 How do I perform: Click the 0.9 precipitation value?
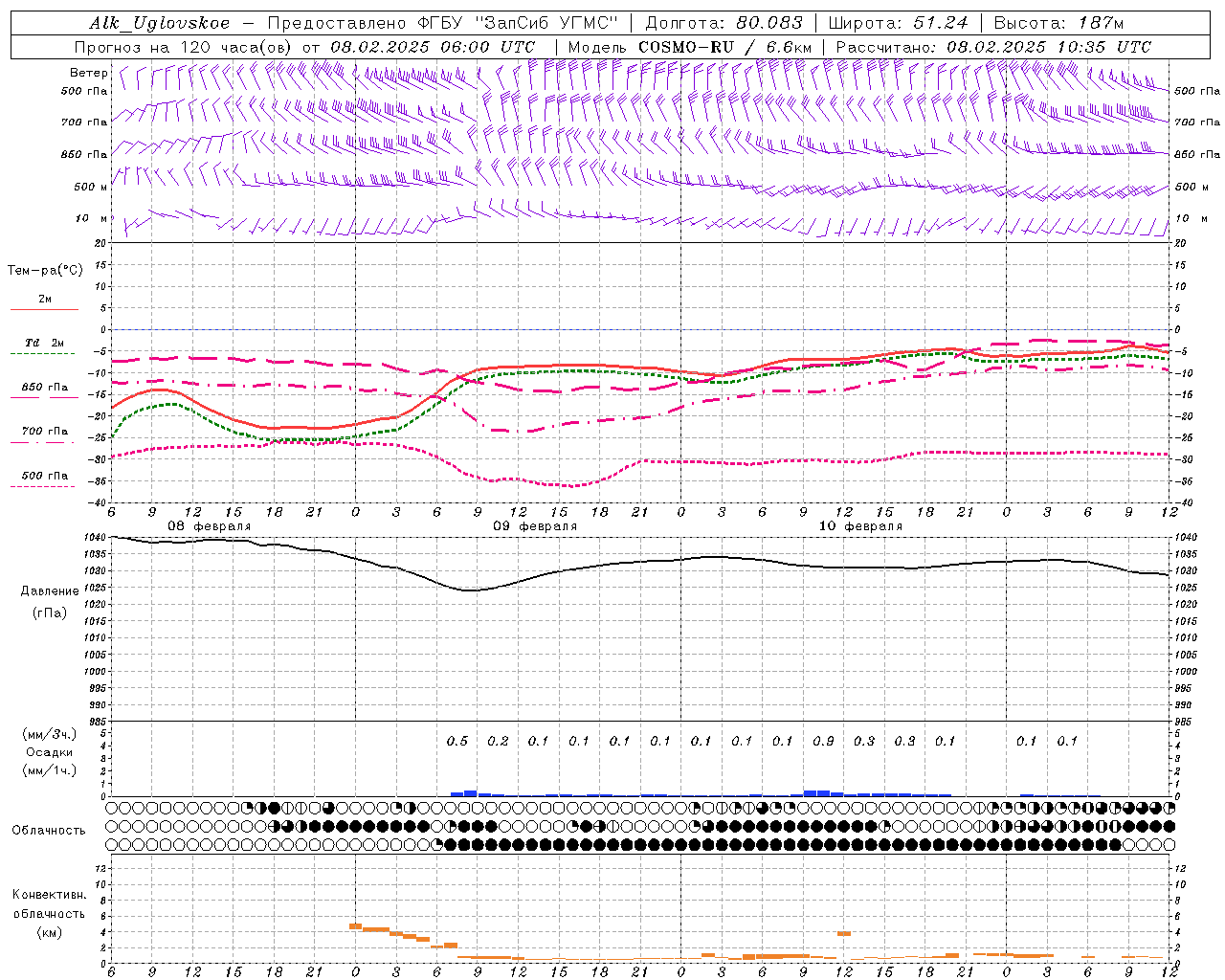(823, 741)
